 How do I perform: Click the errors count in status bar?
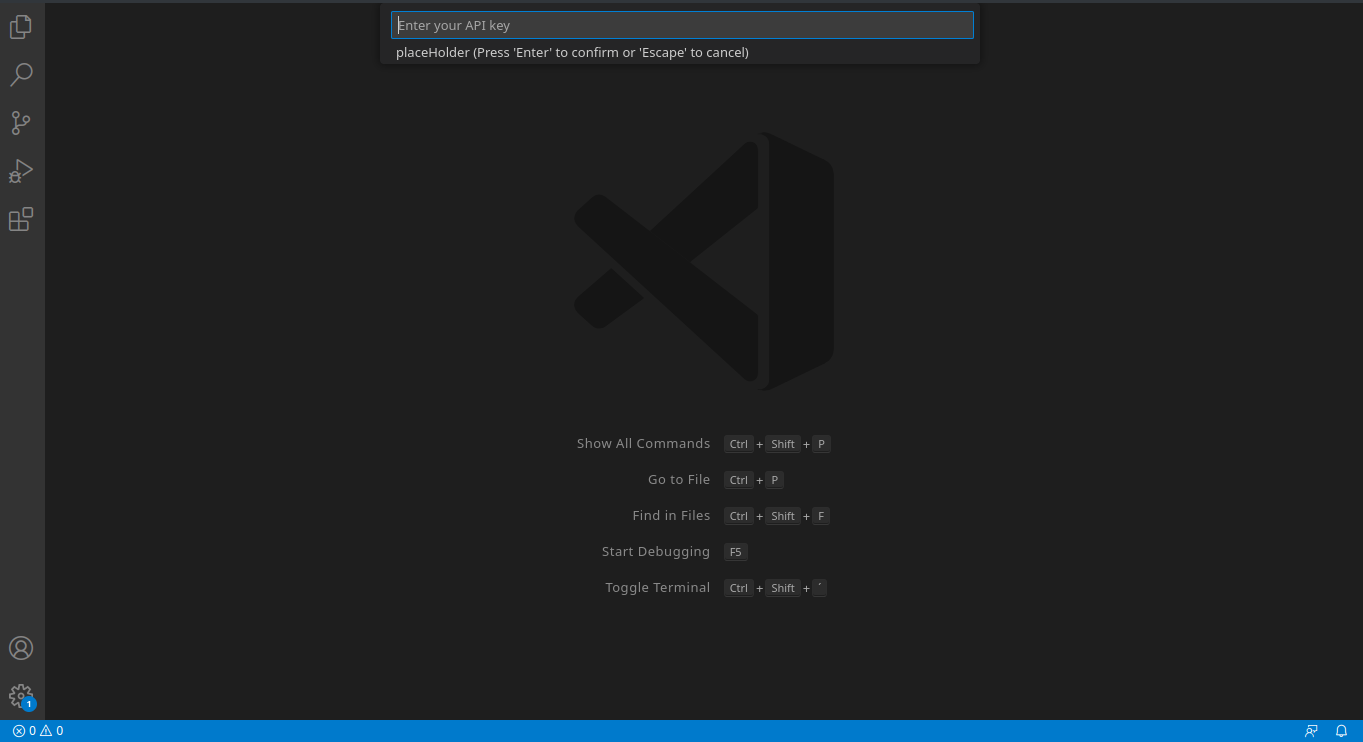tap(24, 731)
